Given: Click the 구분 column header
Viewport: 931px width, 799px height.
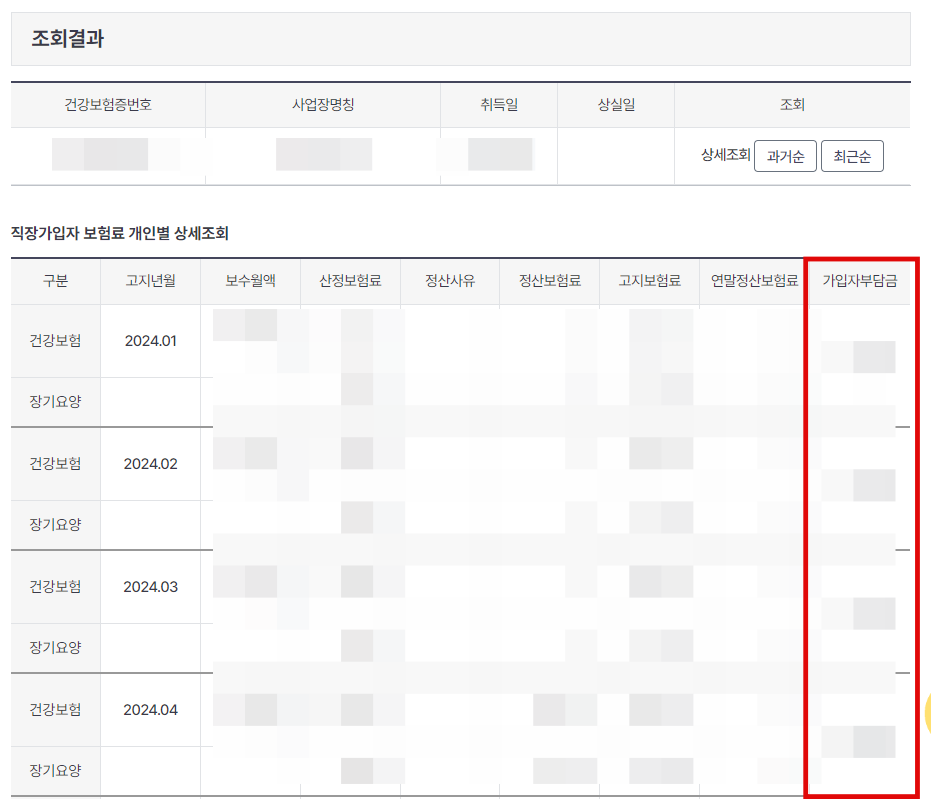Looking at the screenshot, I should click(55, 282).
